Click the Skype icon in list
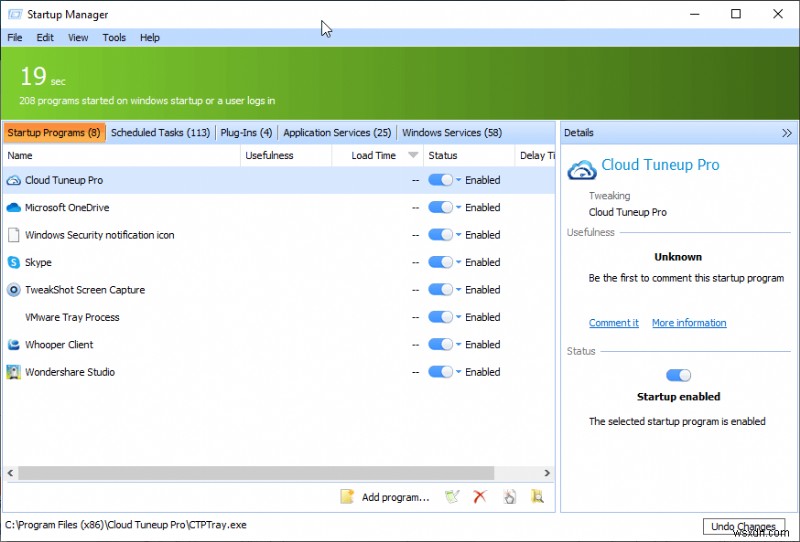This screenshot has width=800, height=542. 14,262
